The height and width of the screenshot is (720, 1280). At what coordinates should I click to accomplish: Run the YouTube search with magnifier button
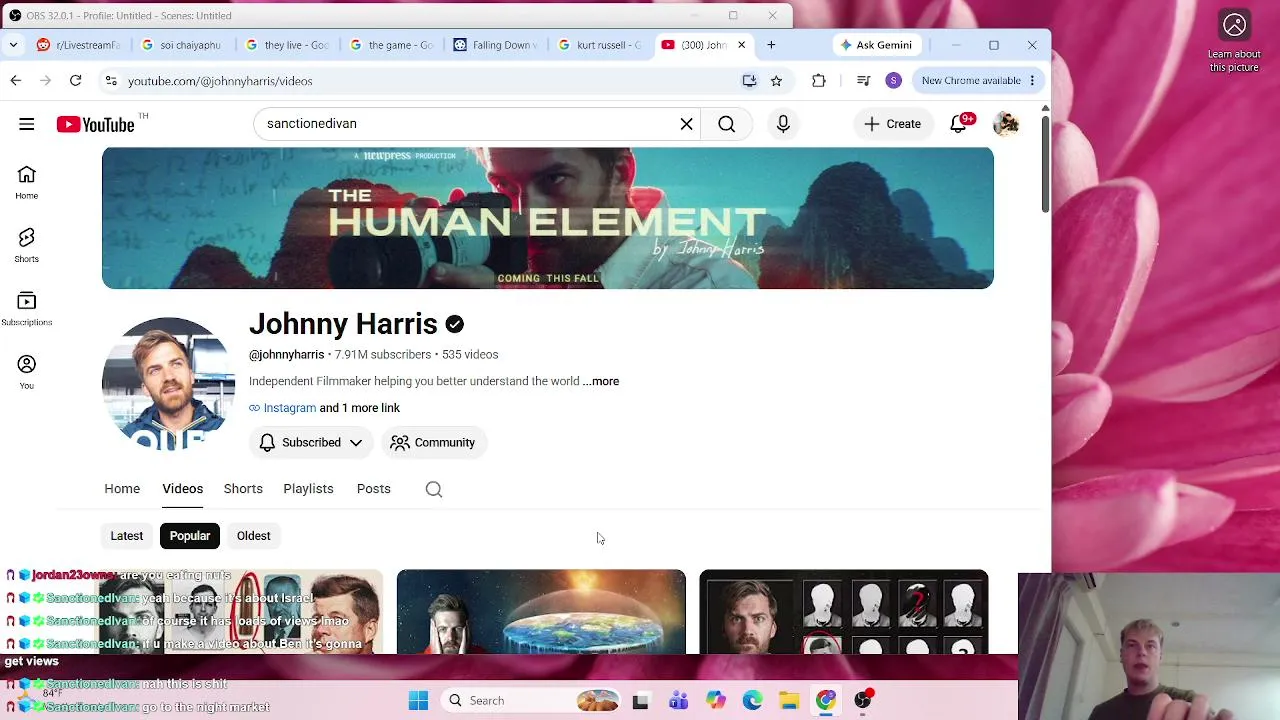(x=727, y=124)
